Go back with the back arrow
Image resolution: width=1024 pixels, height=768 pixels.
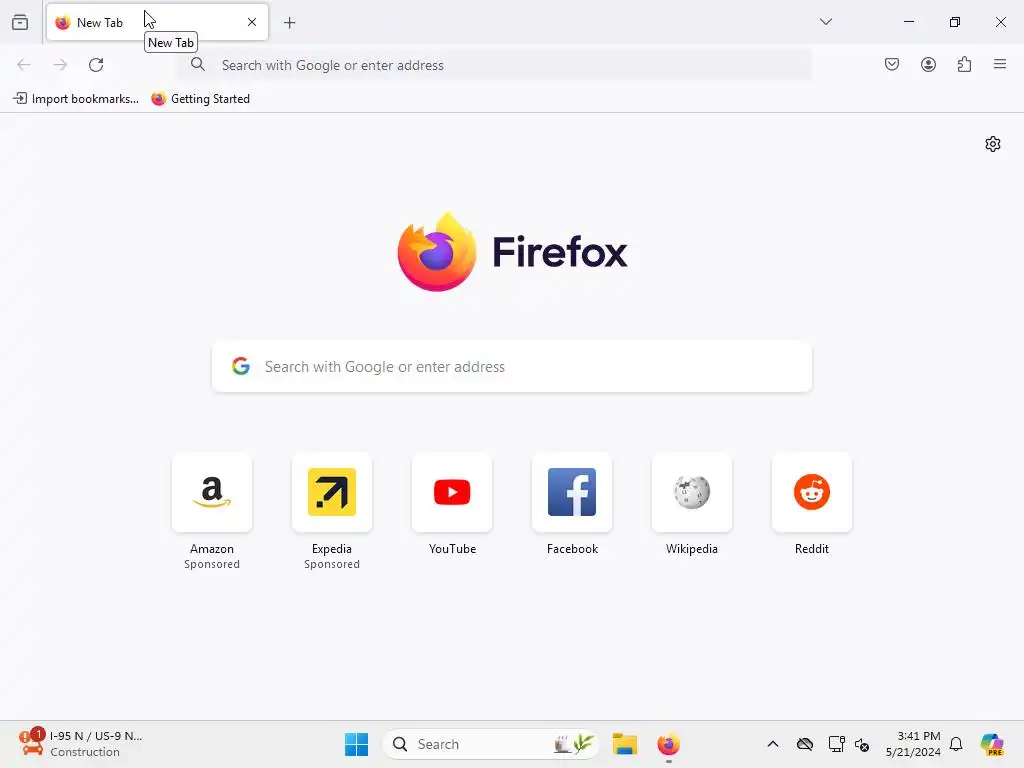(24, 65)
